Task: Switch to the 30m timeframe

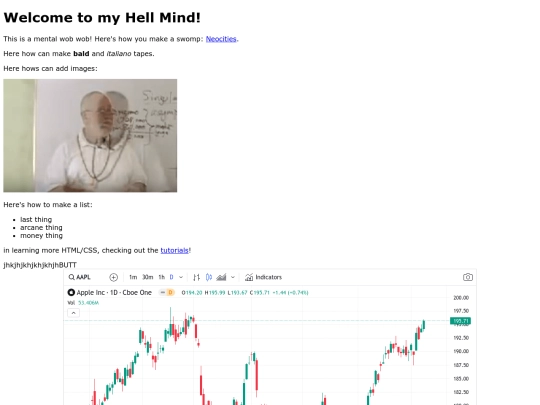Action: click(x=147, y=277)
